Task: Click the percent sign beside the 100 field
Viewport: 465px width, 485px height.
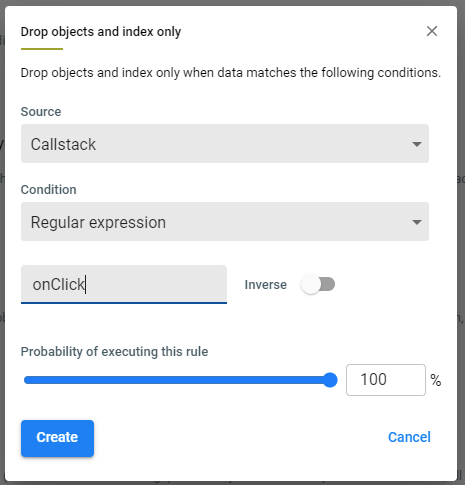Action: click(x=435, y=380)
